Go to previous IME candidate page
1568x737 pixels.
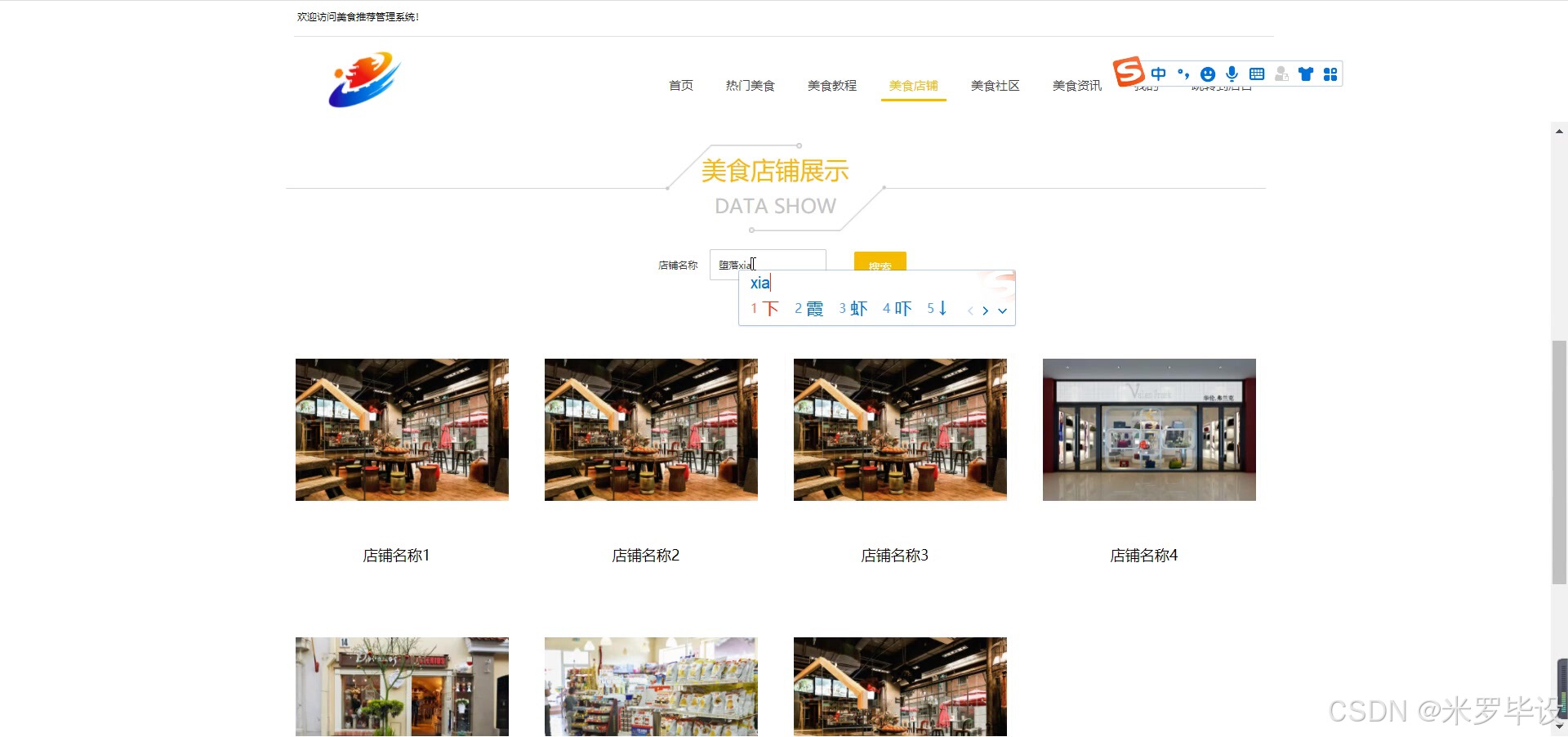click(x=970, y=310)
